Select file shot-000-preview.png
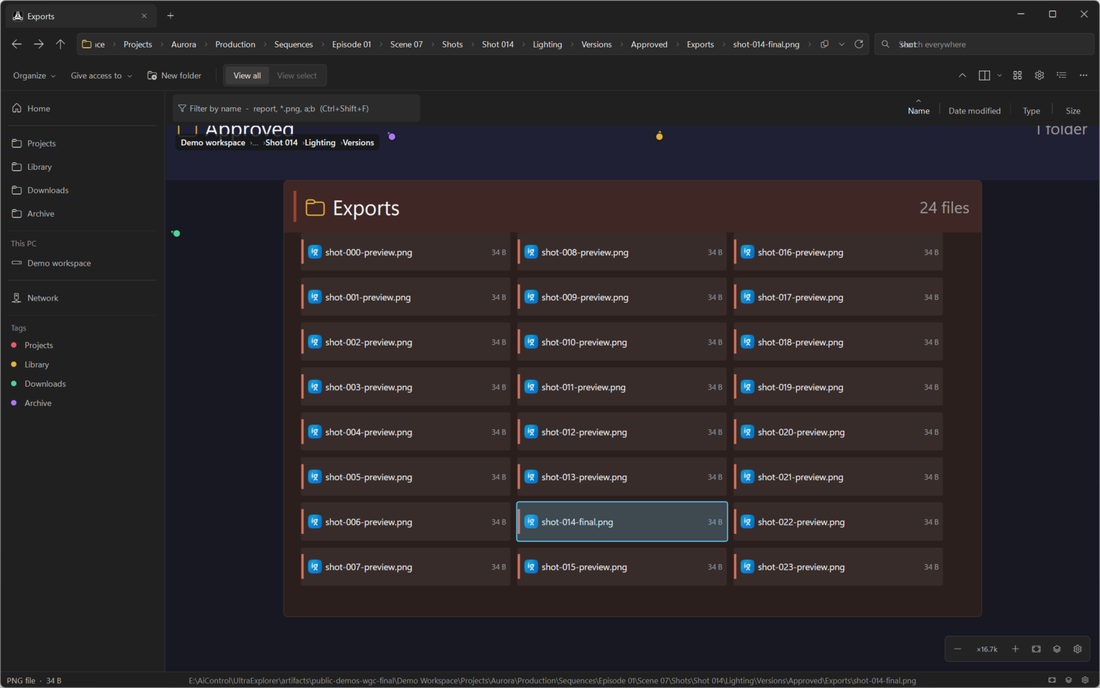 405,252
